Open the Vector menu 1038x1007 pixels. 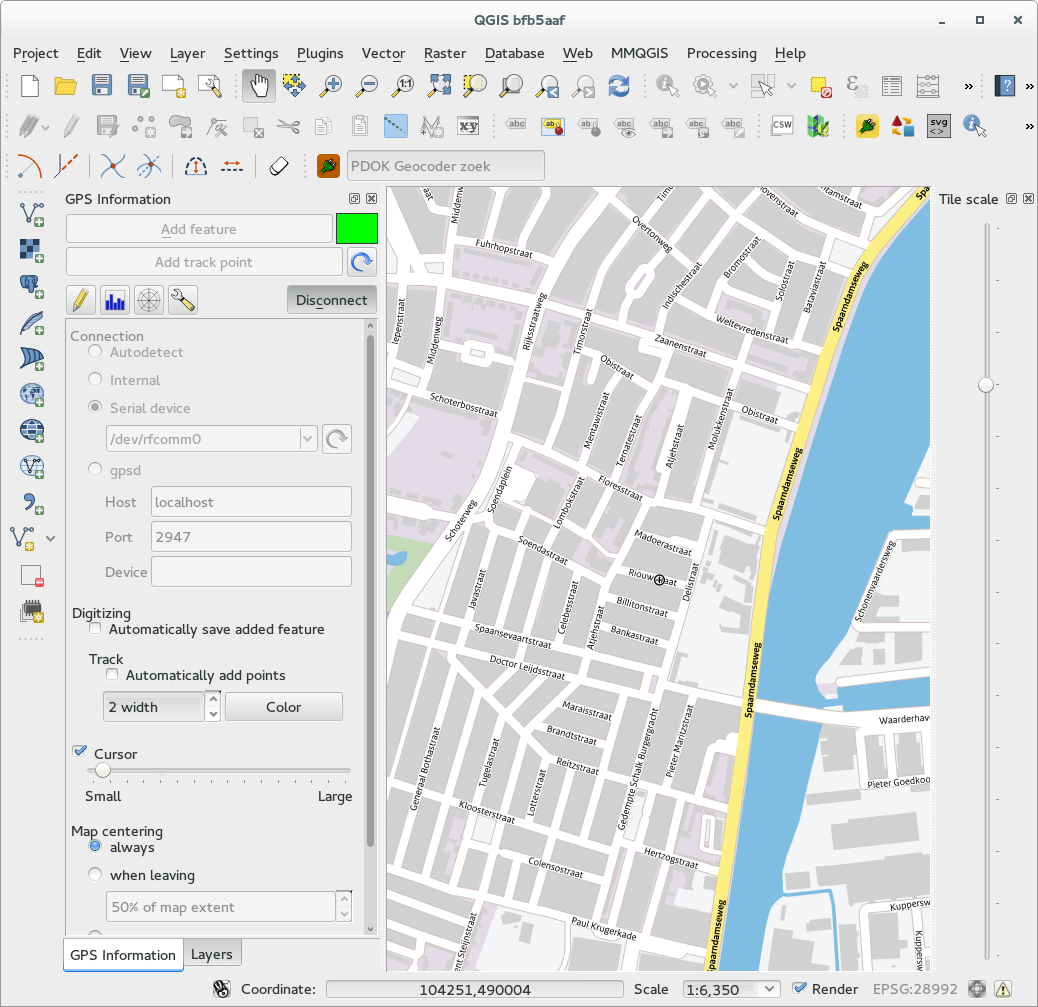click(383, 53)
